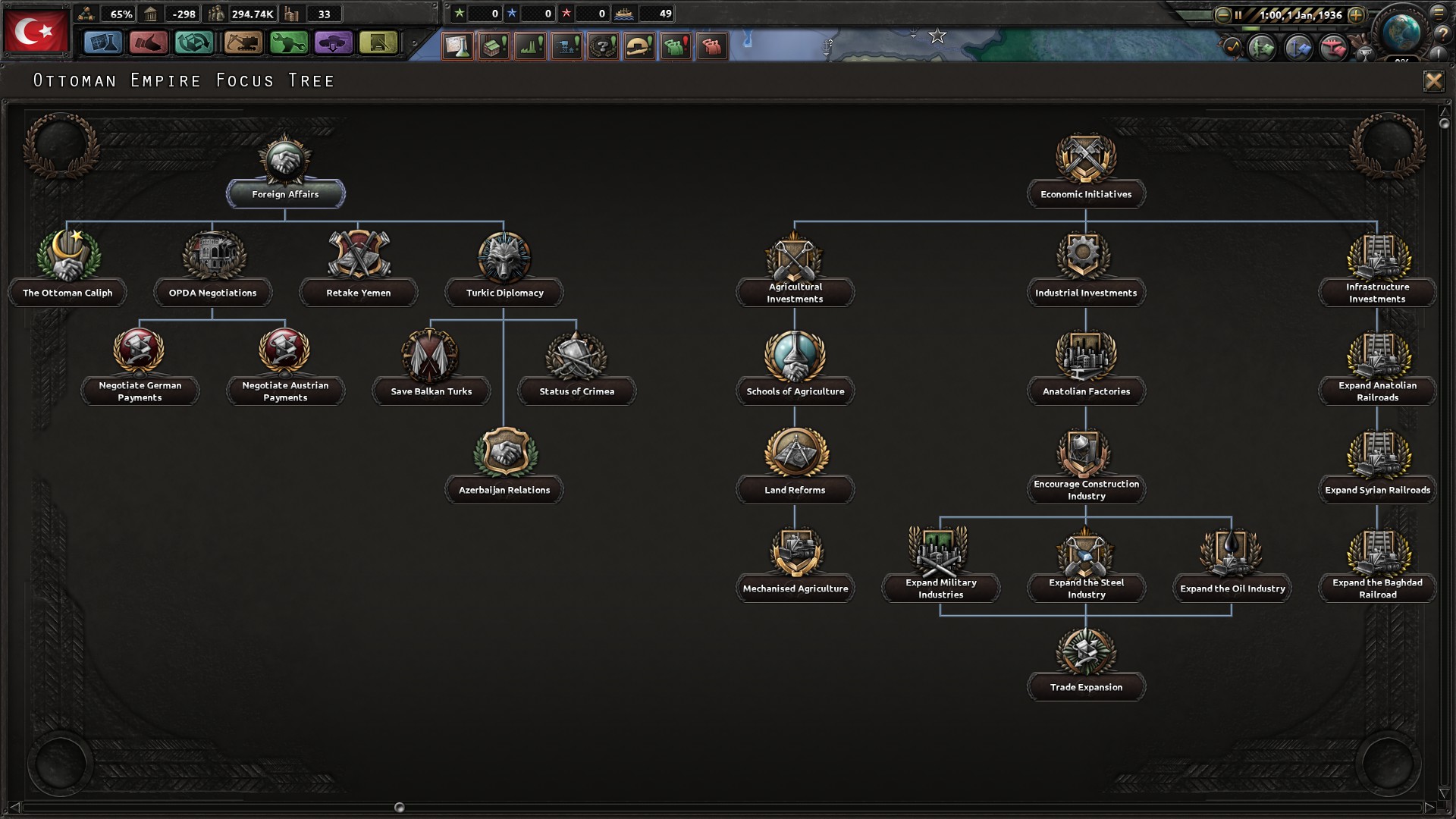Click the horizontal scrollbar left arrow
The width and height of the screenshot is (1456, 819).
(14, 808)
